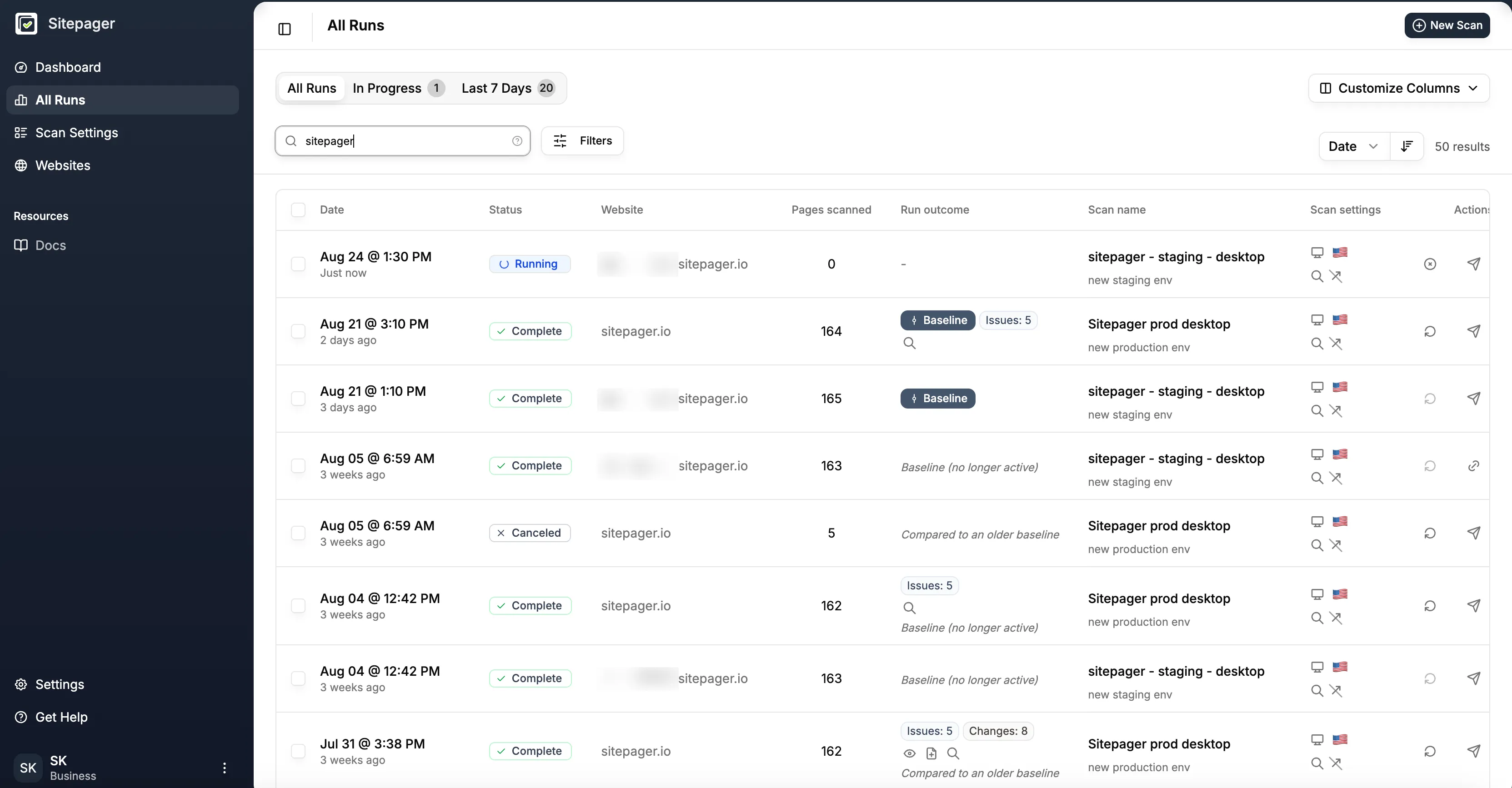Start a New Scan
1512x788 pixels.
coord(1447,25)
